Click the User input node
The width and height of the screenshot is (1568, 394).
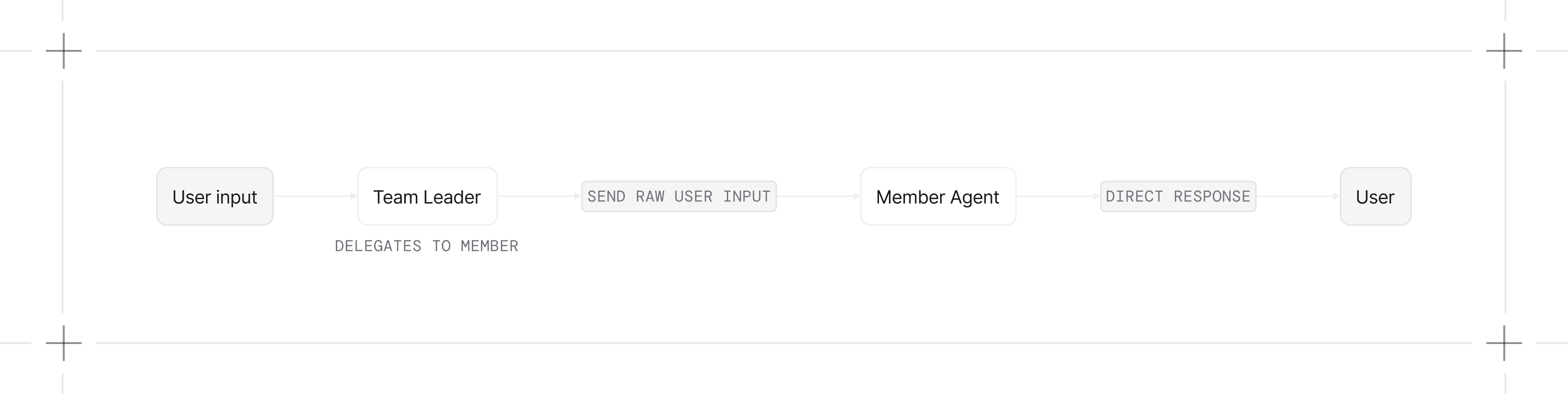pos(215,197)
